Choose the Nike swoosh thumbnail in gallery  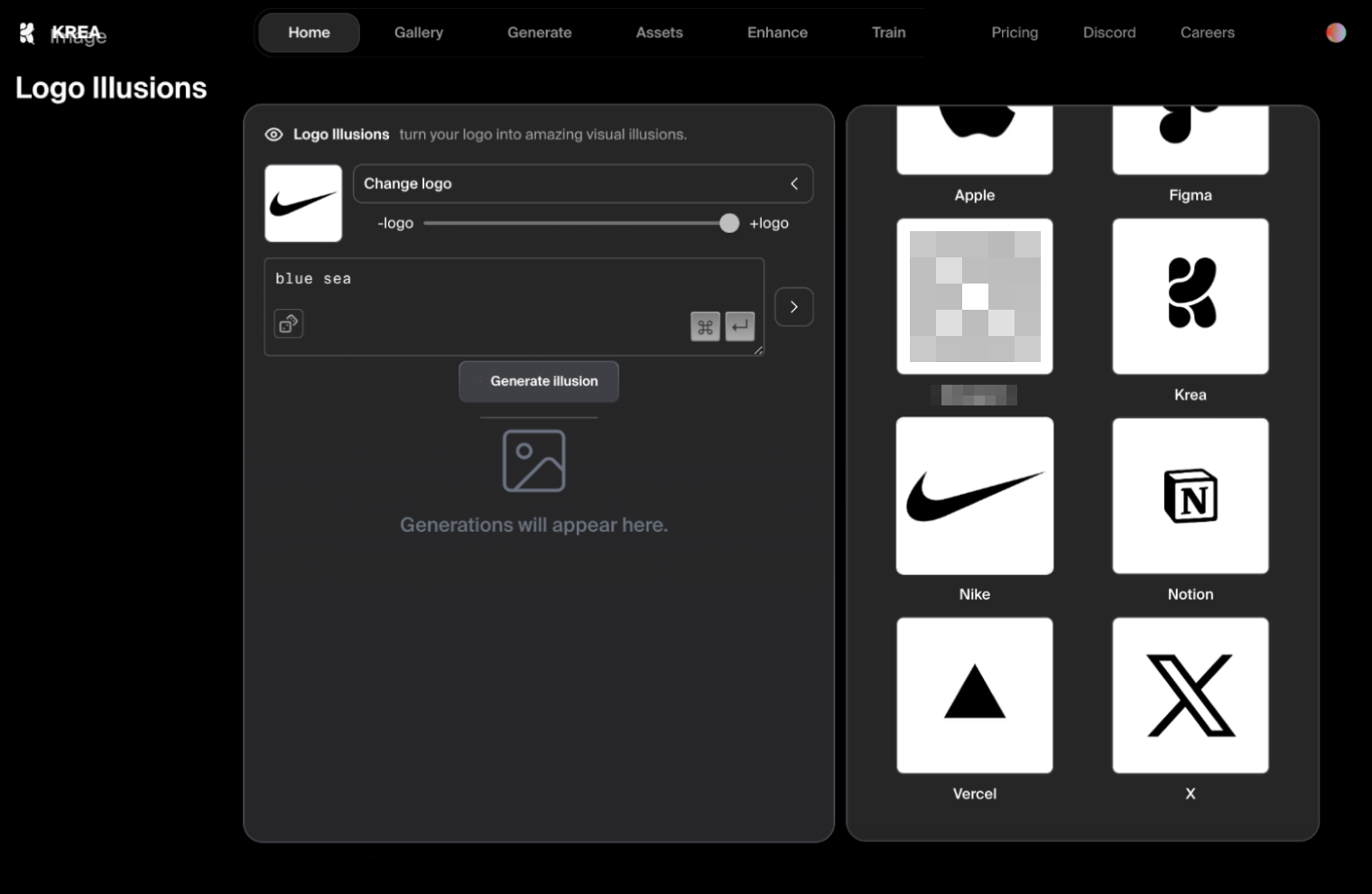tap(975, 496)
